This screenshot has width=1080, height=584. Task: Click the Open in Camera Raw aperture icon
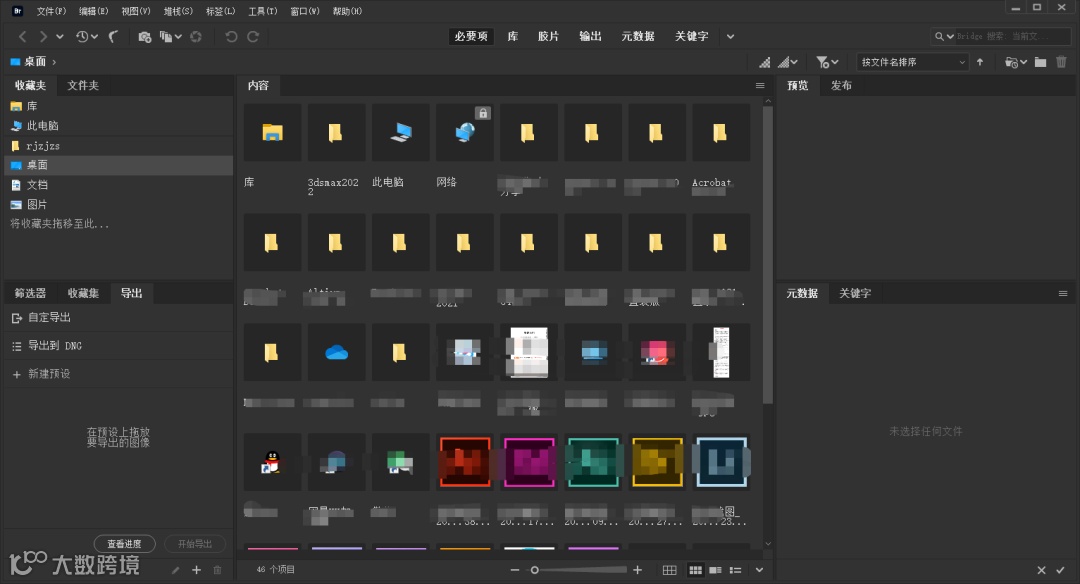tap(196, 36)
